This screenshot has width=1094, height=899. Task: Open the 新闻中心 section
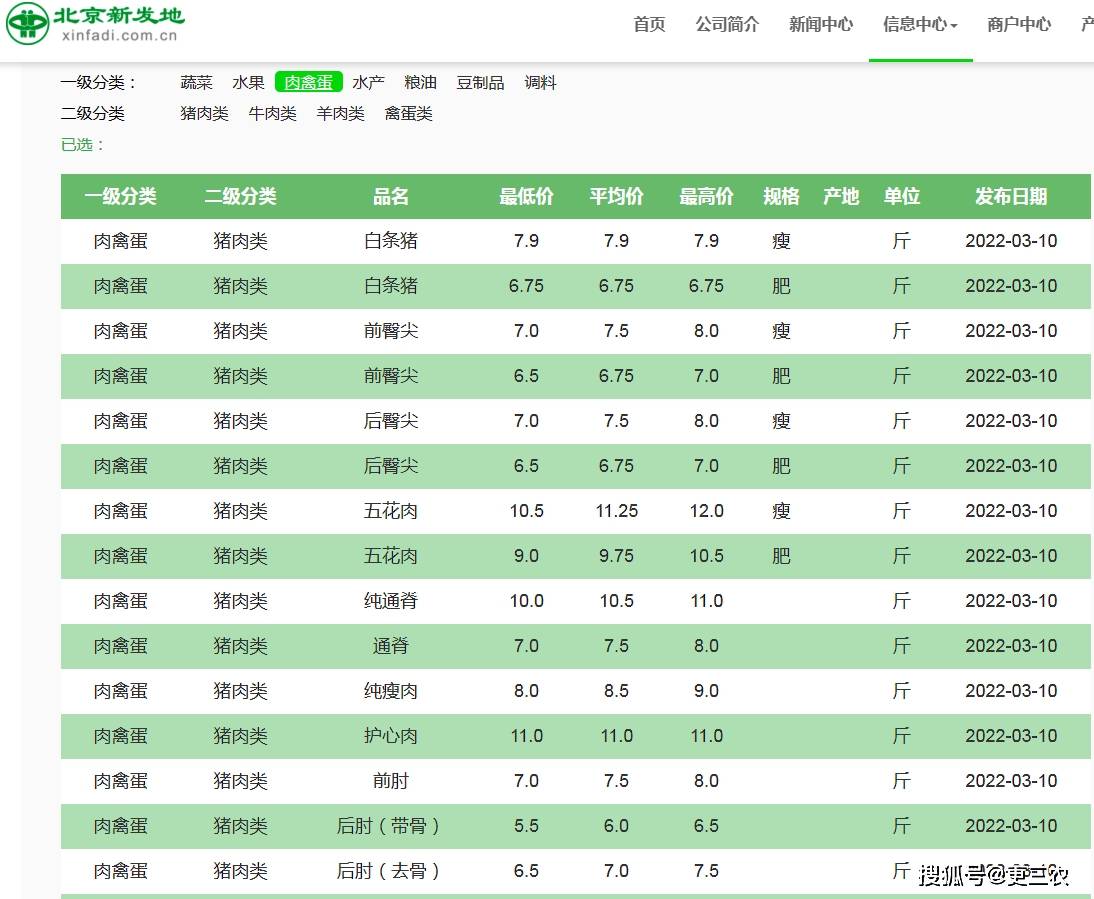click(x=821, y=24)
